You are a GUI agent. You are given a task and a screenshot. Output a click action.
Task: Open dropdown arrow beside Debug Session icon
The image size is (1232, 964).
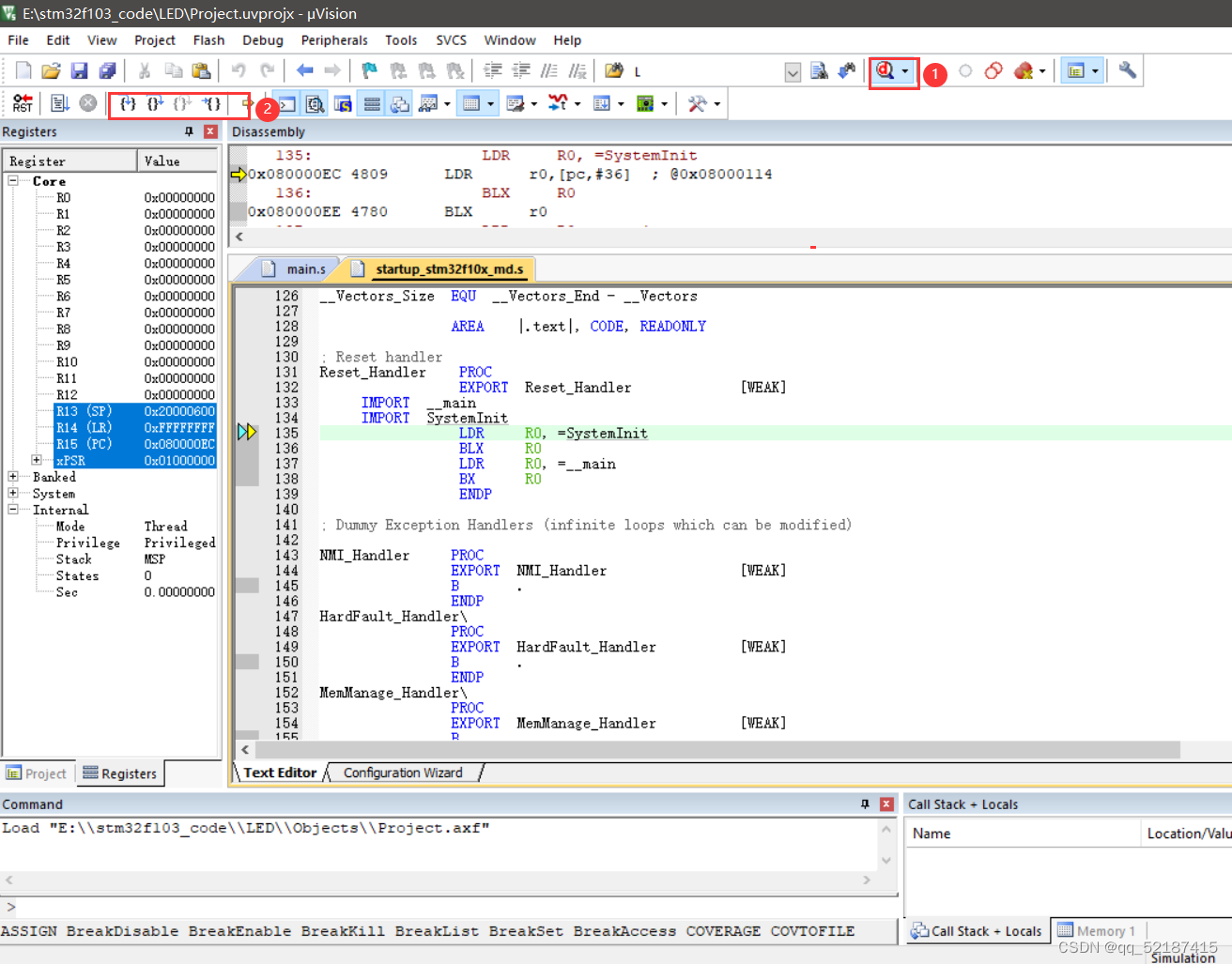coord(905,70)
